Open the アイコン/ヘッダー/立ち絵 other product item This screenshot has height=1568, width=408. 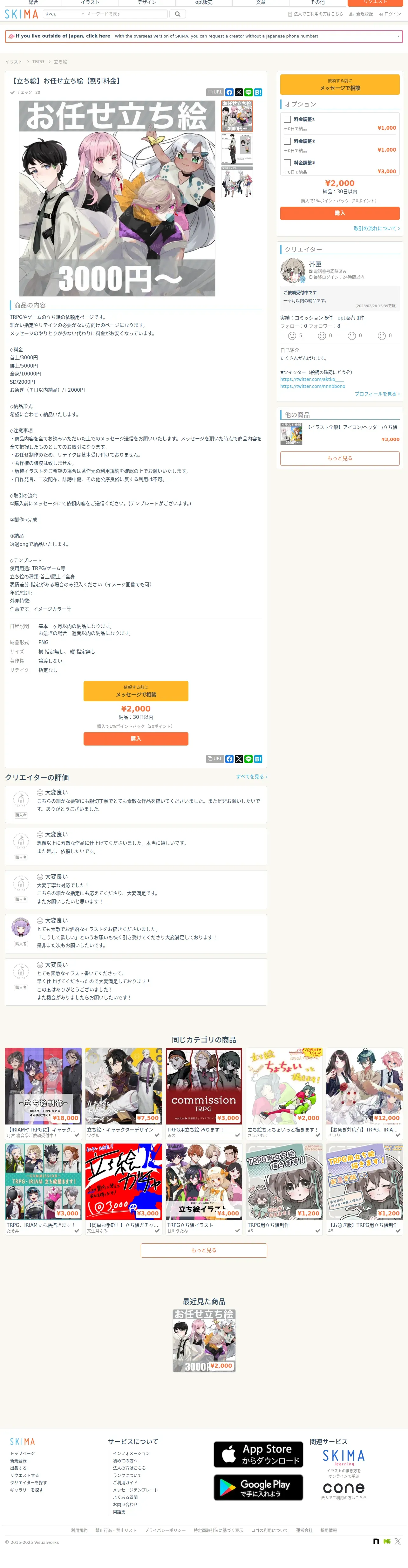(340, 433)
